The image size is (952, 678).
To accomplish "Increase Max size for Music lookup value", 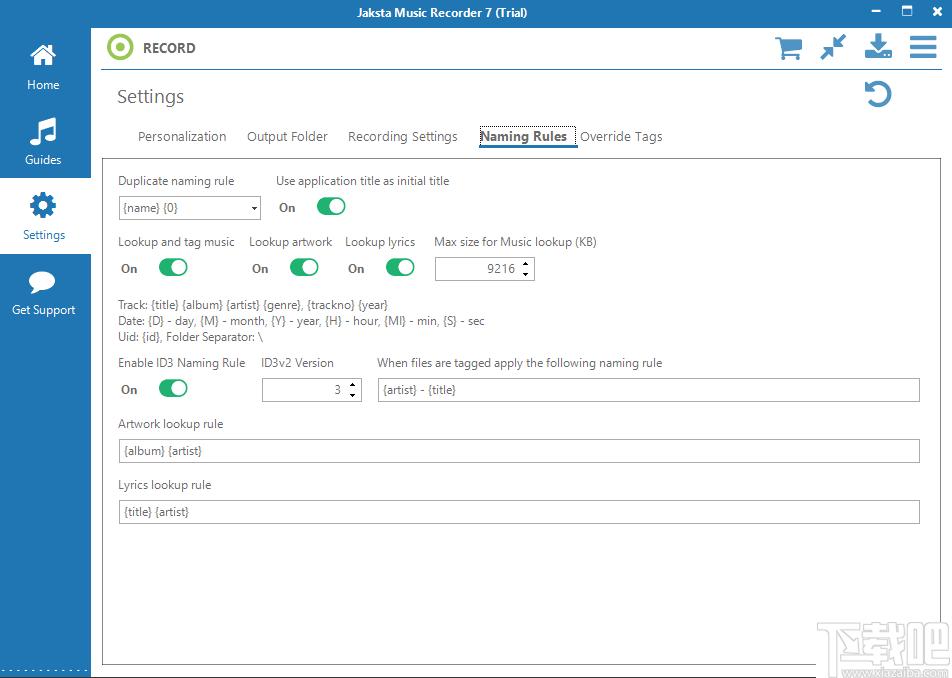I will pos(525,263).
